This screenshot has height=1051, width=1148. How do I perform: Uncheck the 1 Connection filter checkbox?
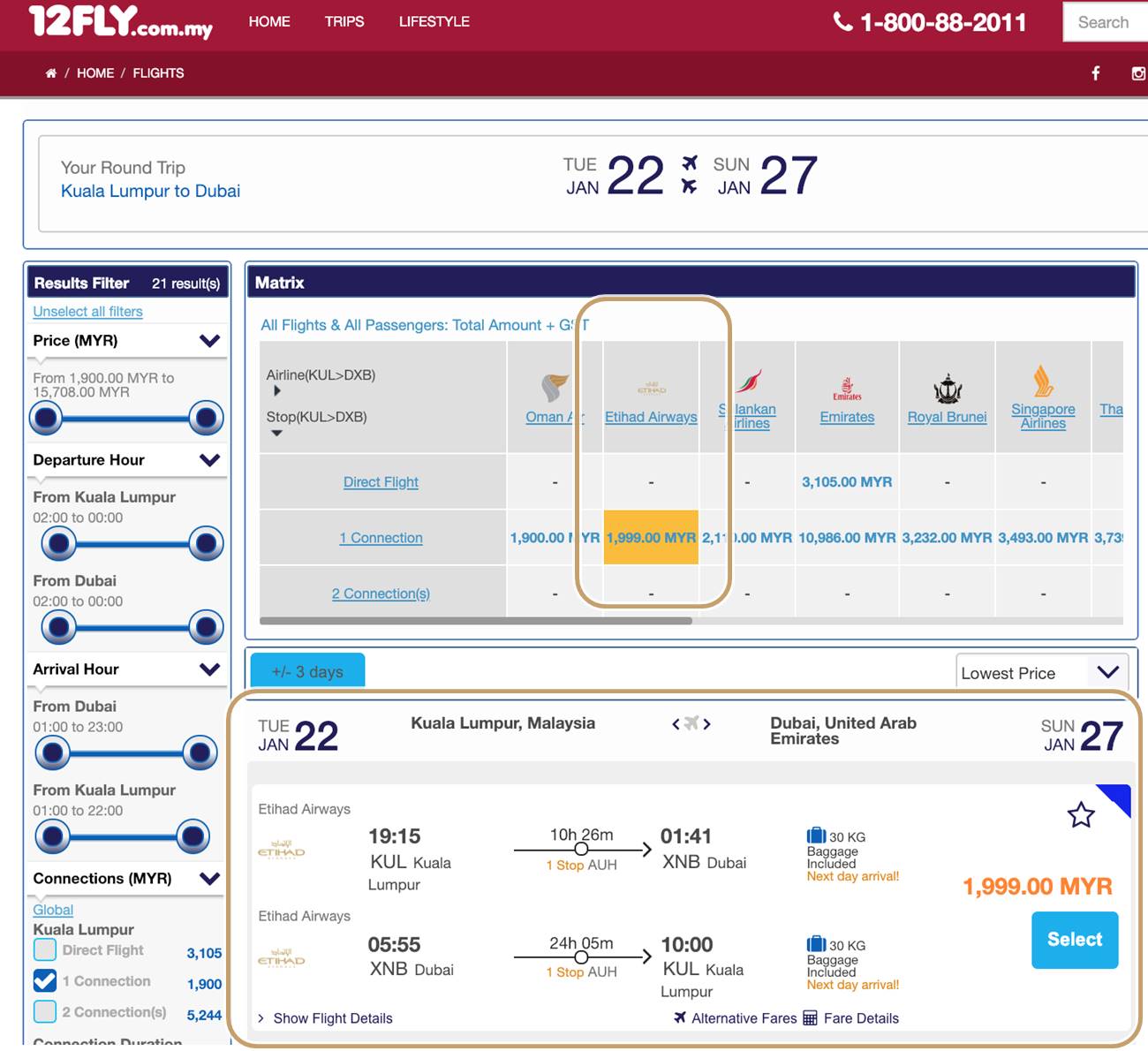45,980
